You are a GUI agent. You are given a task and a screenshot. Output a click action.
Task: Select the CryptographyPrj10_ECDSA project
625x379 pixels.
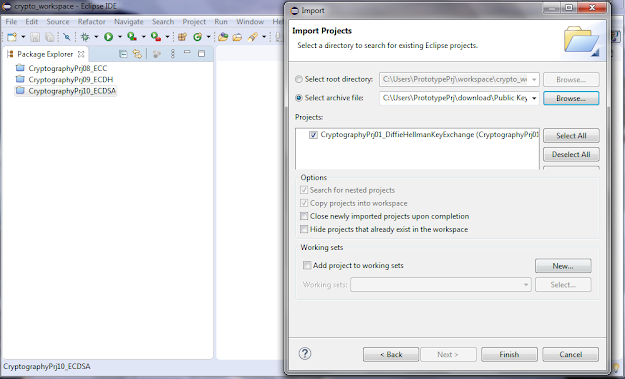point(66,91)
